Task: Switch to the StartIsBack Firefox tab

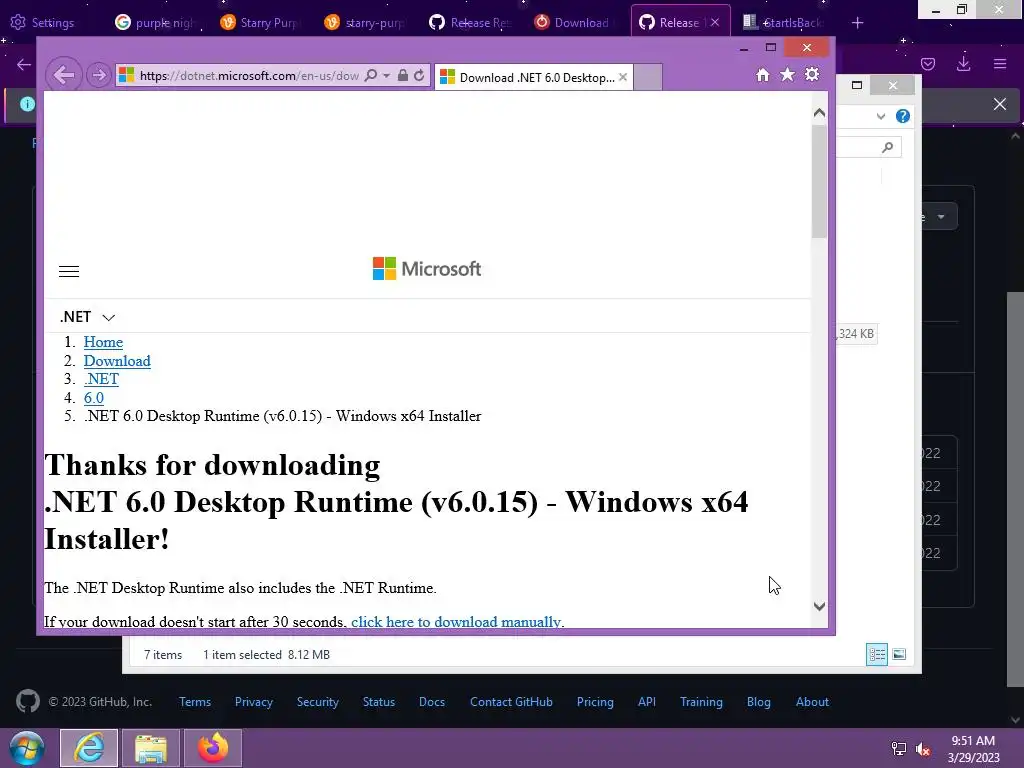Action: point(783,23)
